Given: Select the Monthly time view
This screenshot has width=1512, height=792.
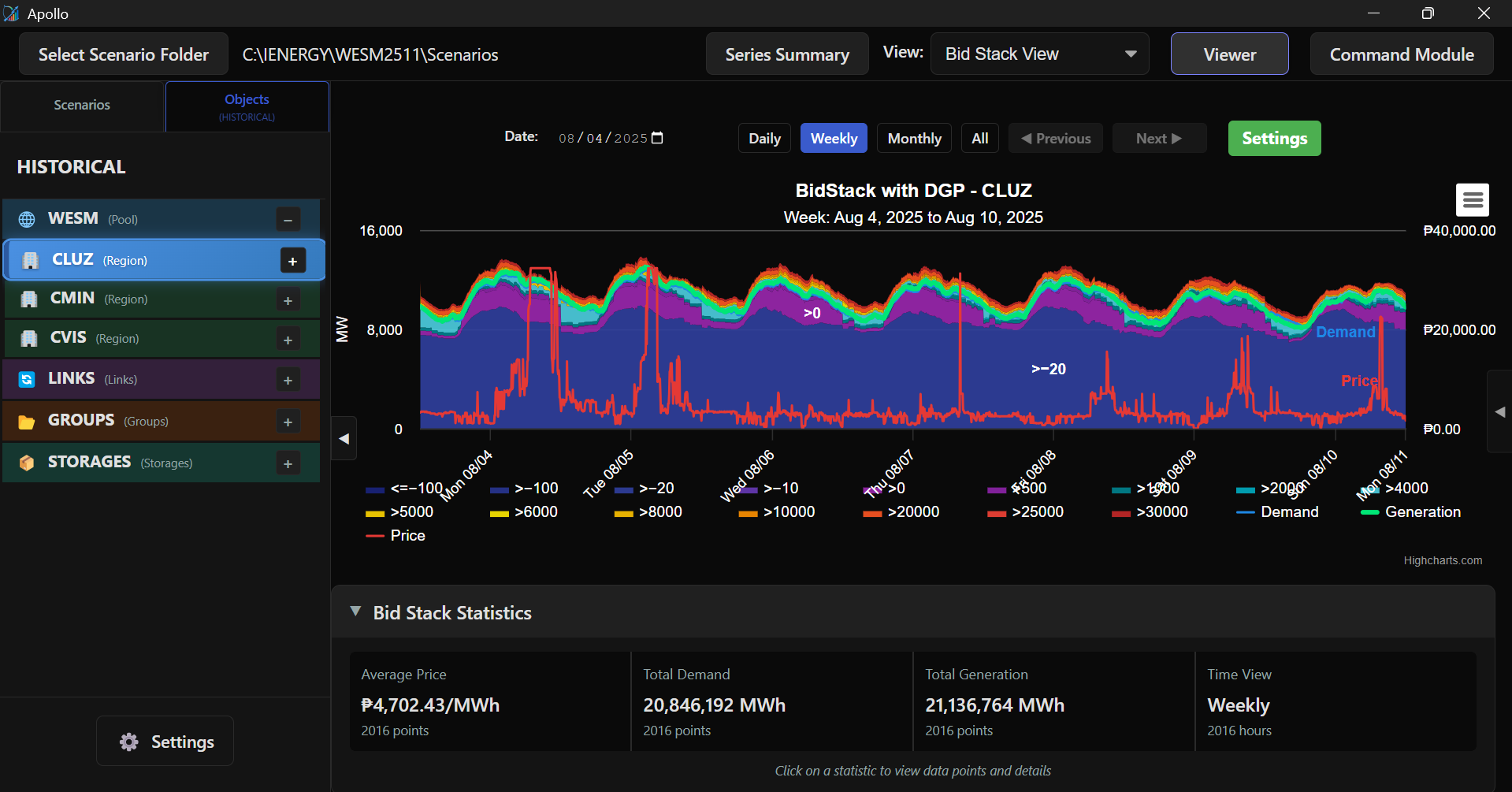Looking at the screenshot, I should coord(914,139).
